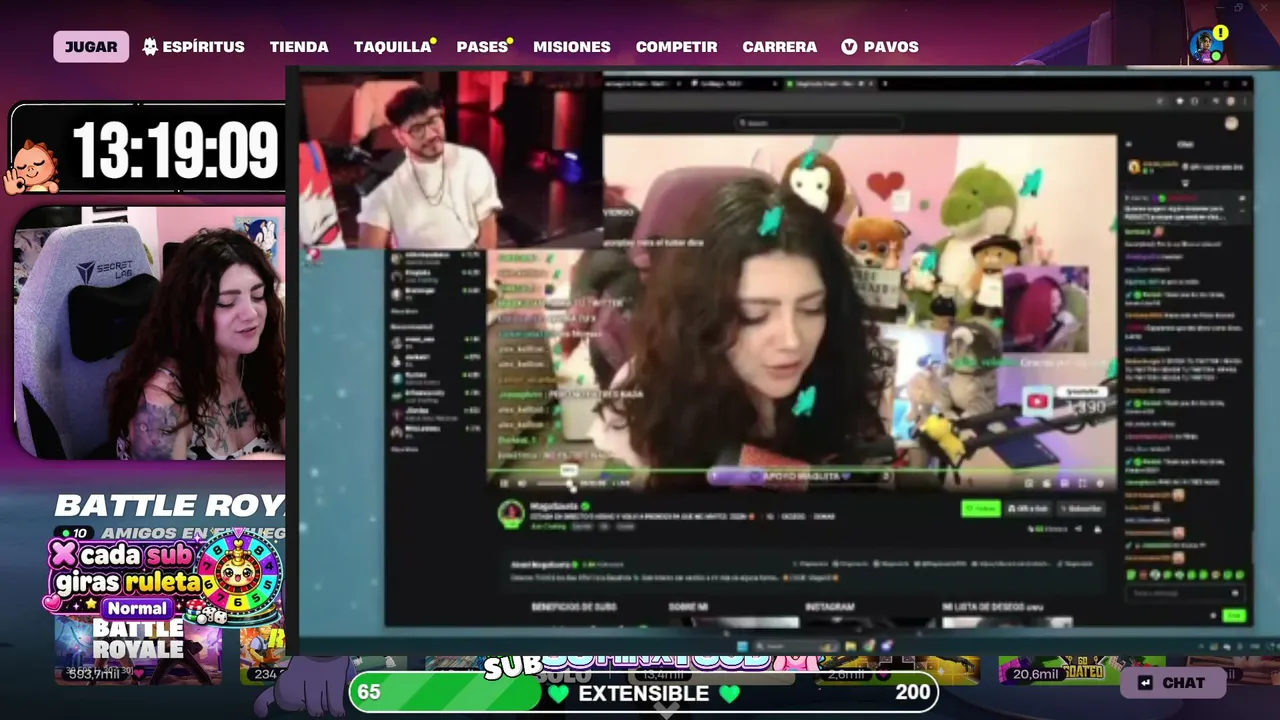Open the COMPETIR tab
The height and width of the screenshot is (720, 1280).
[677, 47]
